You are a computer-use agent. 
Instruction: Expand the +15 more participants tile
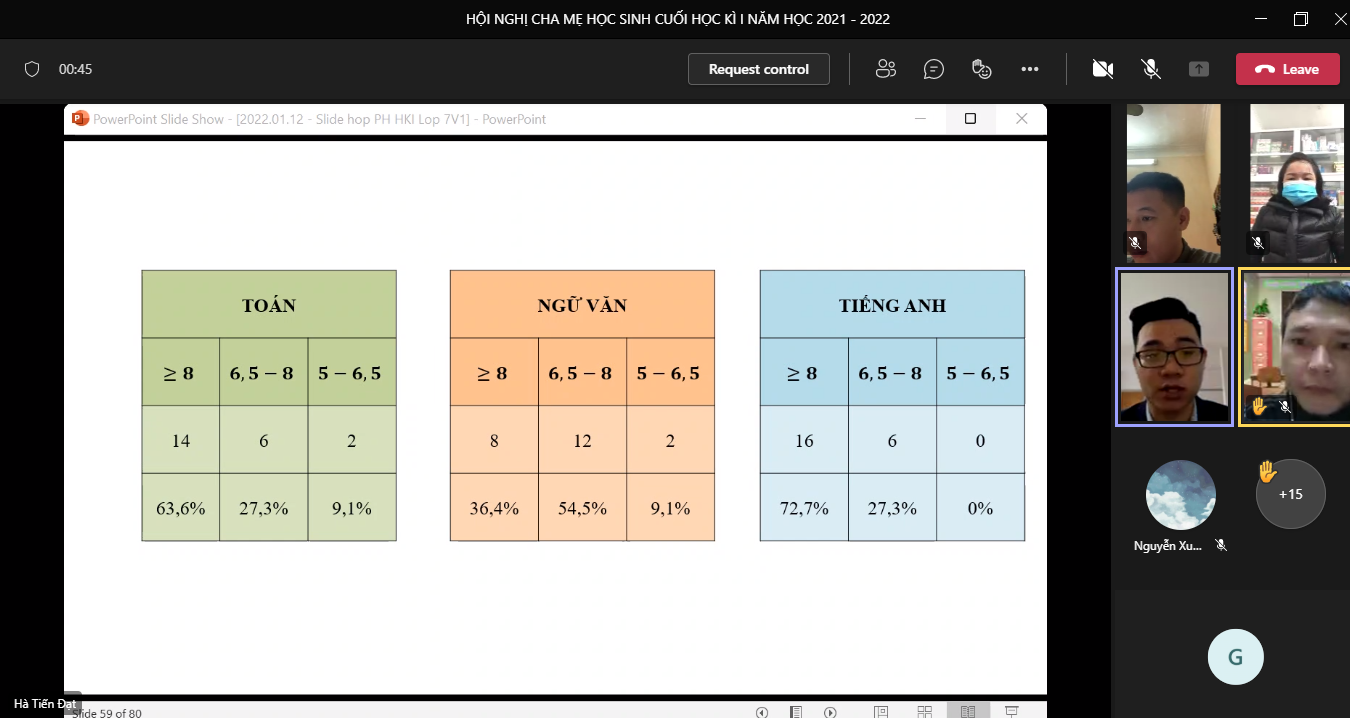[x=1290, y=494]
